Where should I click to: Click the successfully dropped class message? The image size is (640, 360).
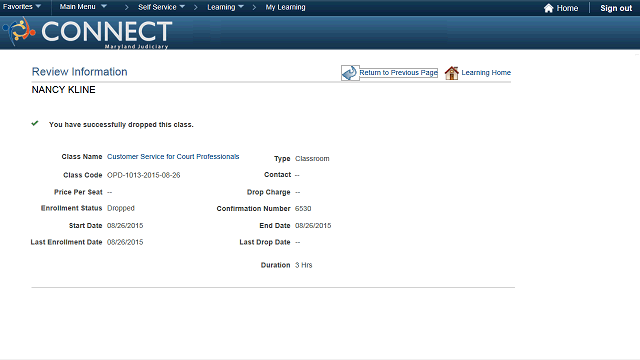(121, 124)
